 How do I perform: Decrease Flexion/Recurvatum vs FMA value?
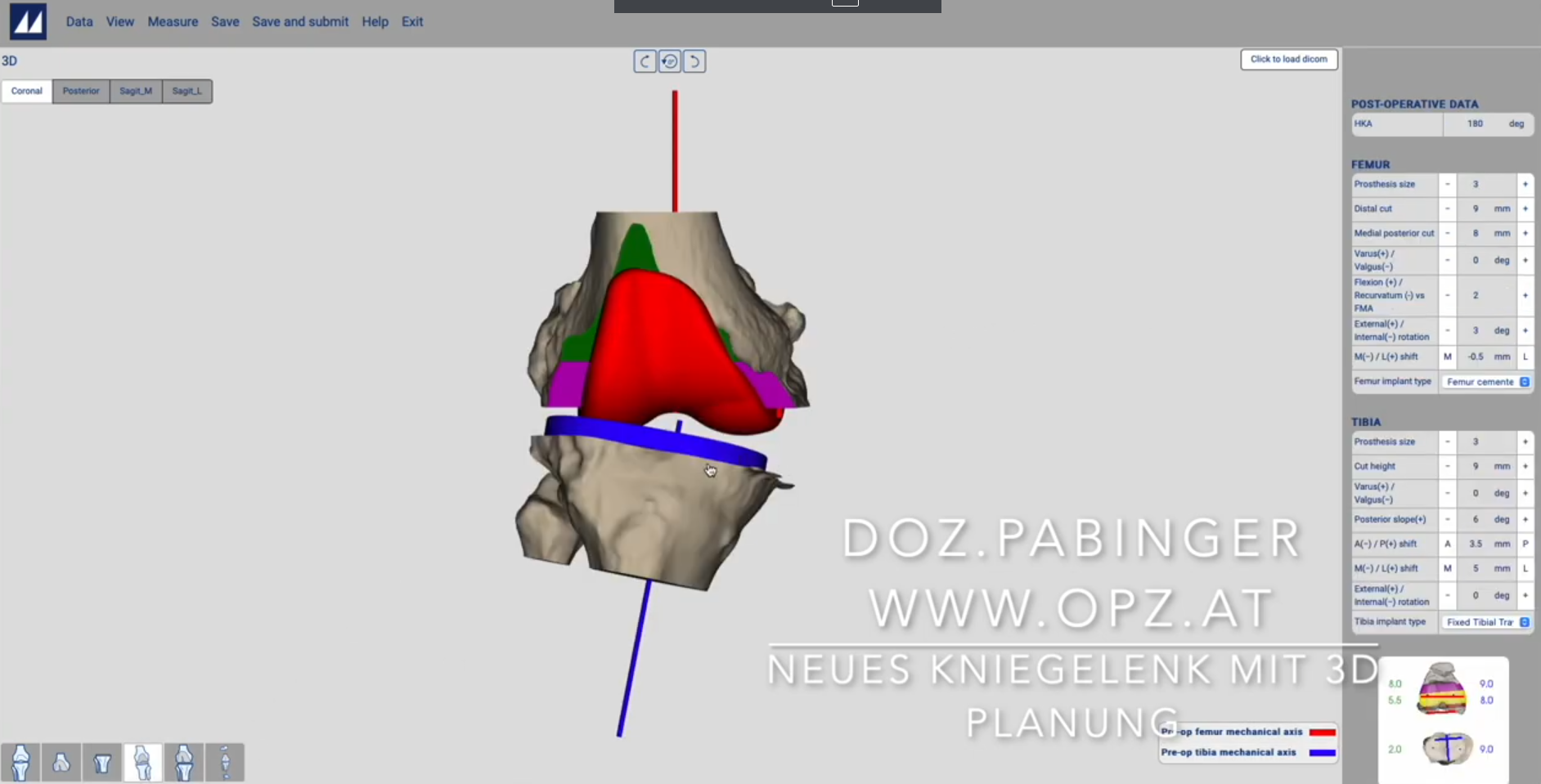click(x=1448, y=296)
